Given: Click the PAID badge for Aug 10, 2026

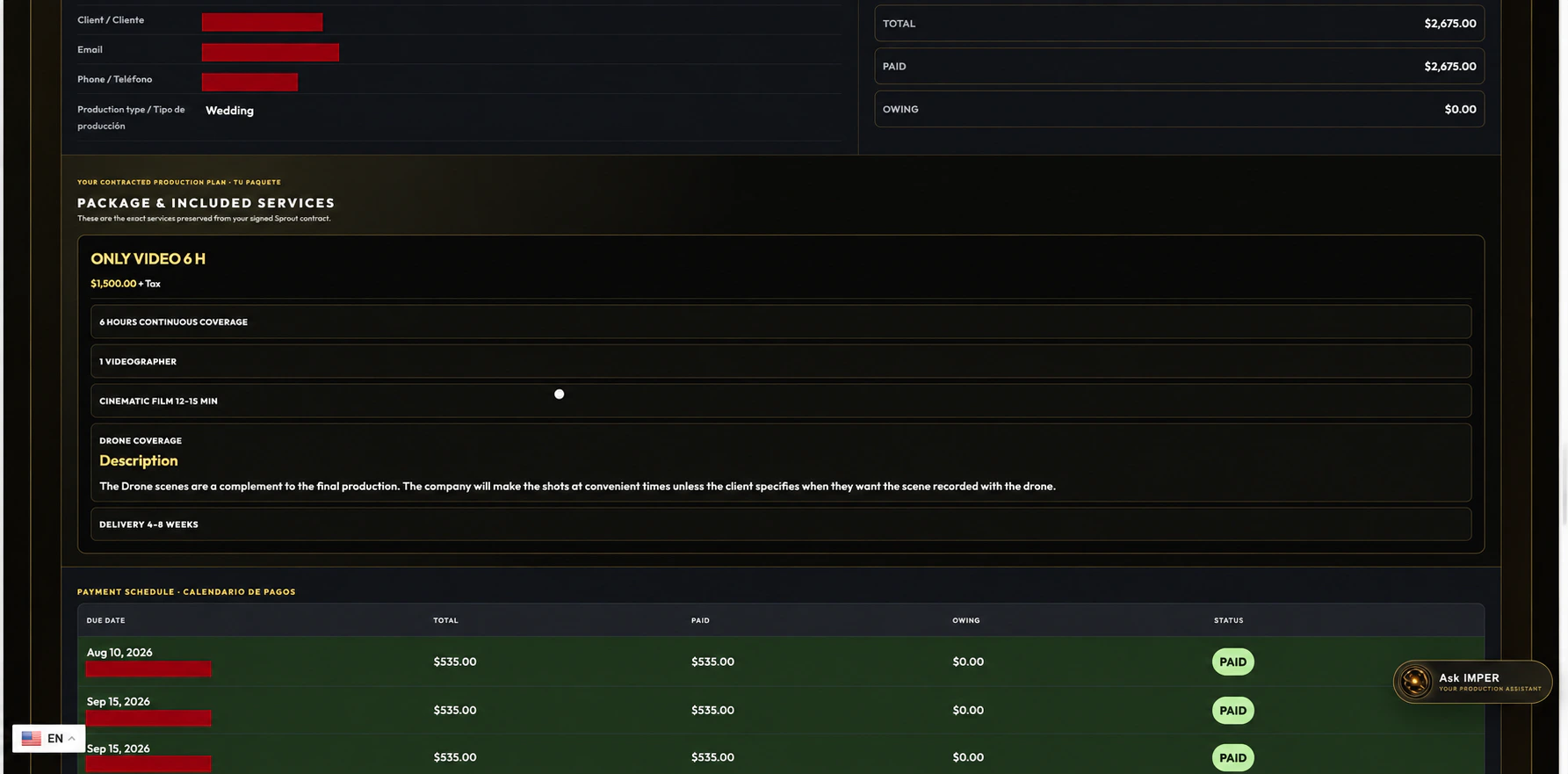Looking at the screenshot, I should [x=1232, y=662].
